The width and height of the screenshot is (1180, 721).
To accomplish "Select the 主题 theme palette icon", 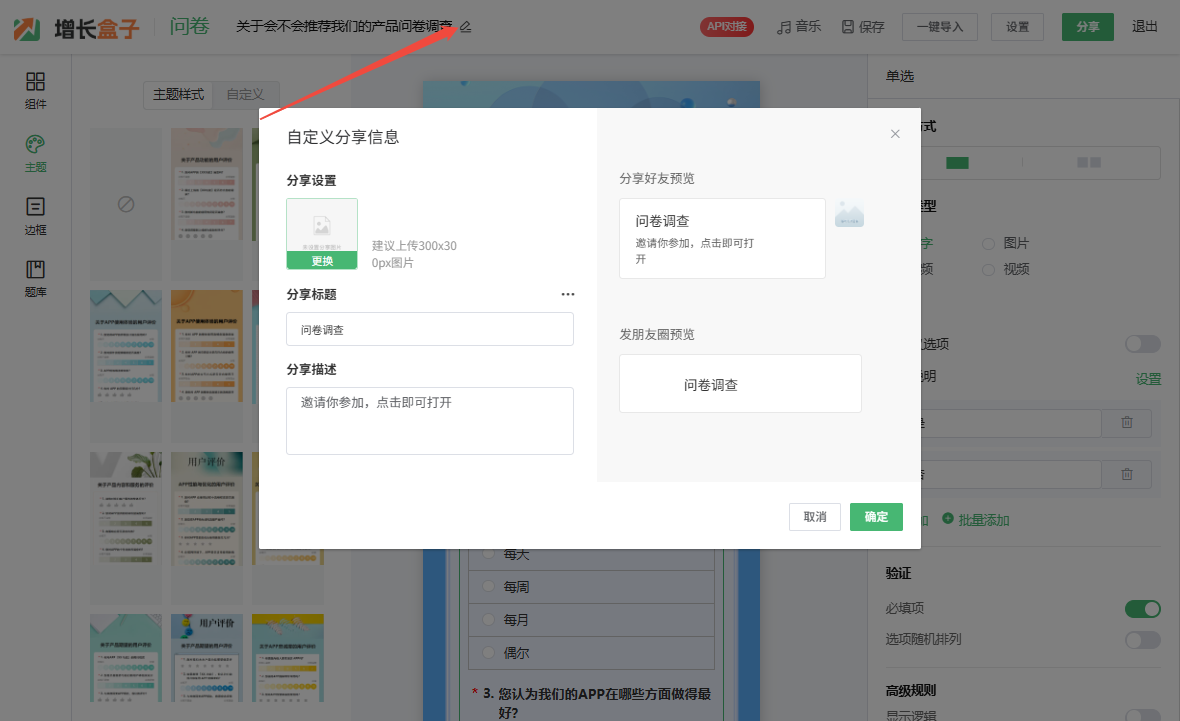I will [x=35, y=145].
